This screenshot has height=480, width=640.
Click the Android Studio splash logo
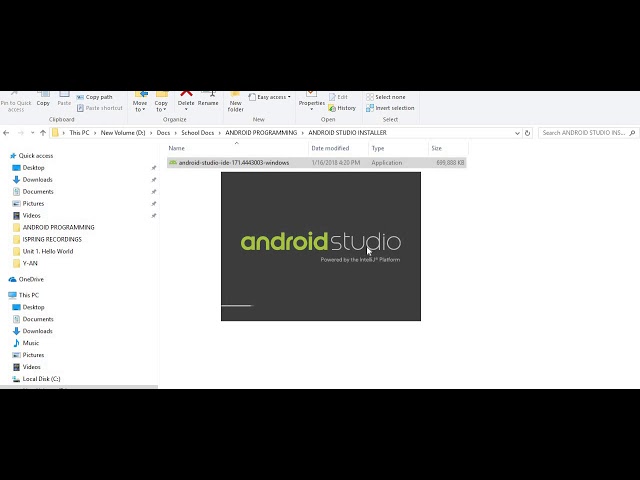pos(321,242)
